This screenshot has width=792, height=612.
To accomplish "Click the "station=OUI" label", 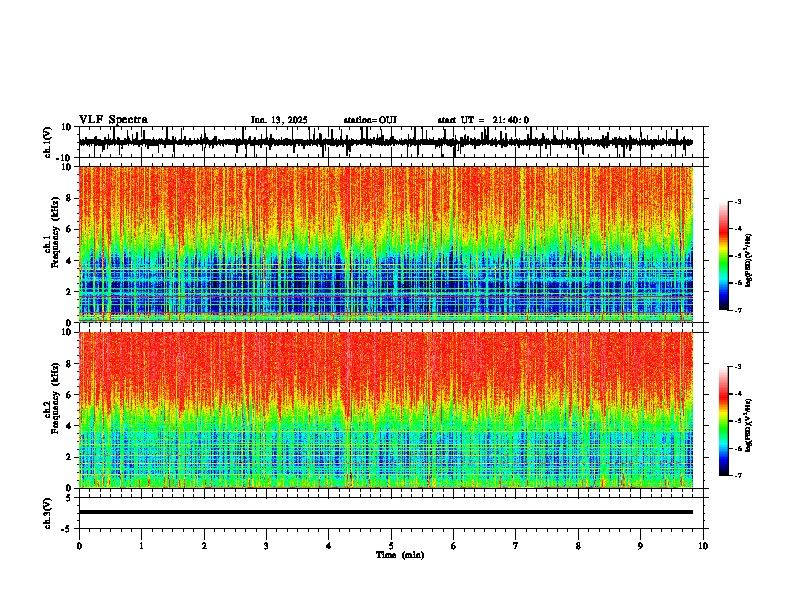I will pos(370,120).
